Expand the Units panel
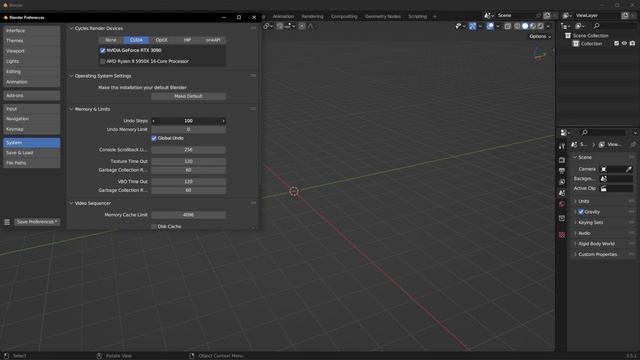Viewport: 640px width, 360px height. pyautogui.click(x=576, y=202)
